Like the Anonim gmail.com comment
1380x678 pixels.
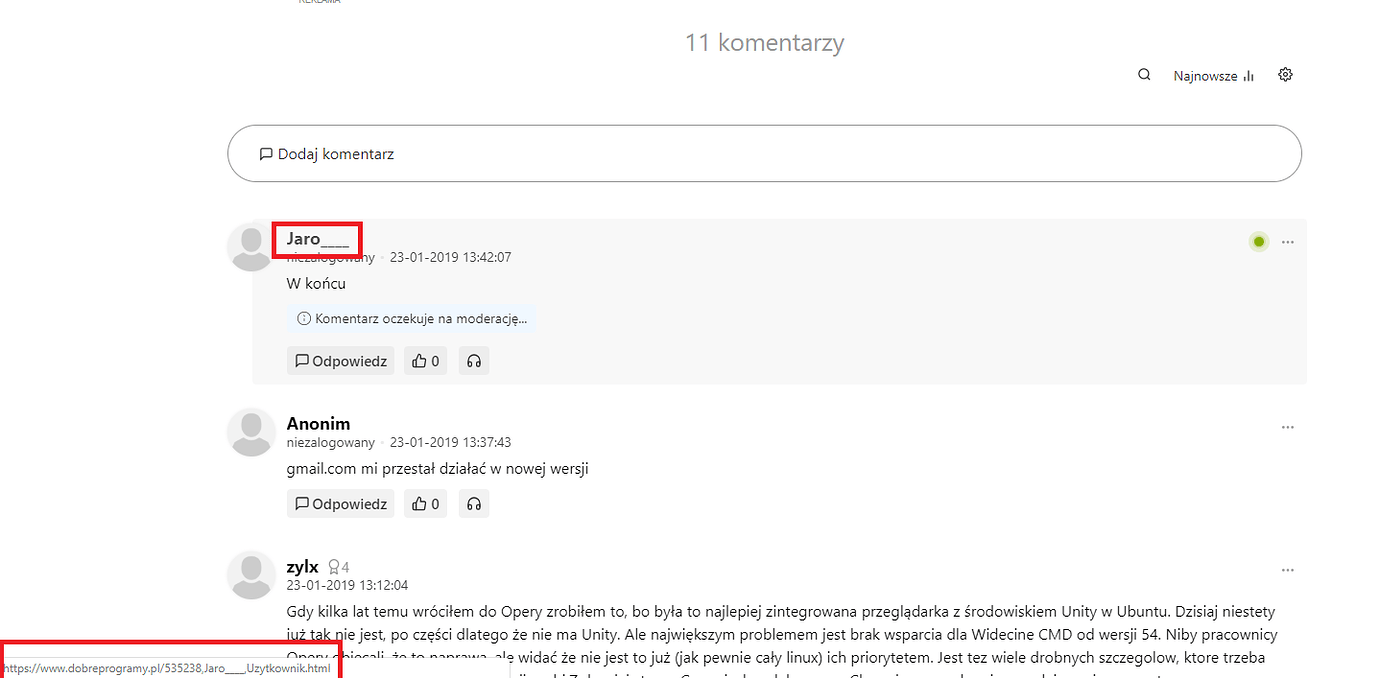tap(426, 504)
